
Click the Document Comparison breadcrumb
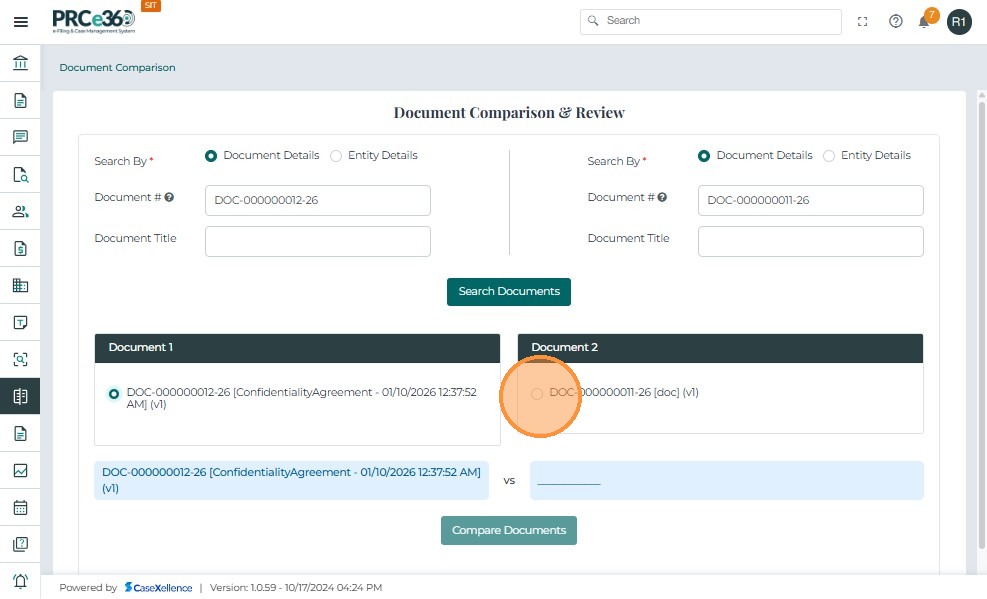(117, 68)
